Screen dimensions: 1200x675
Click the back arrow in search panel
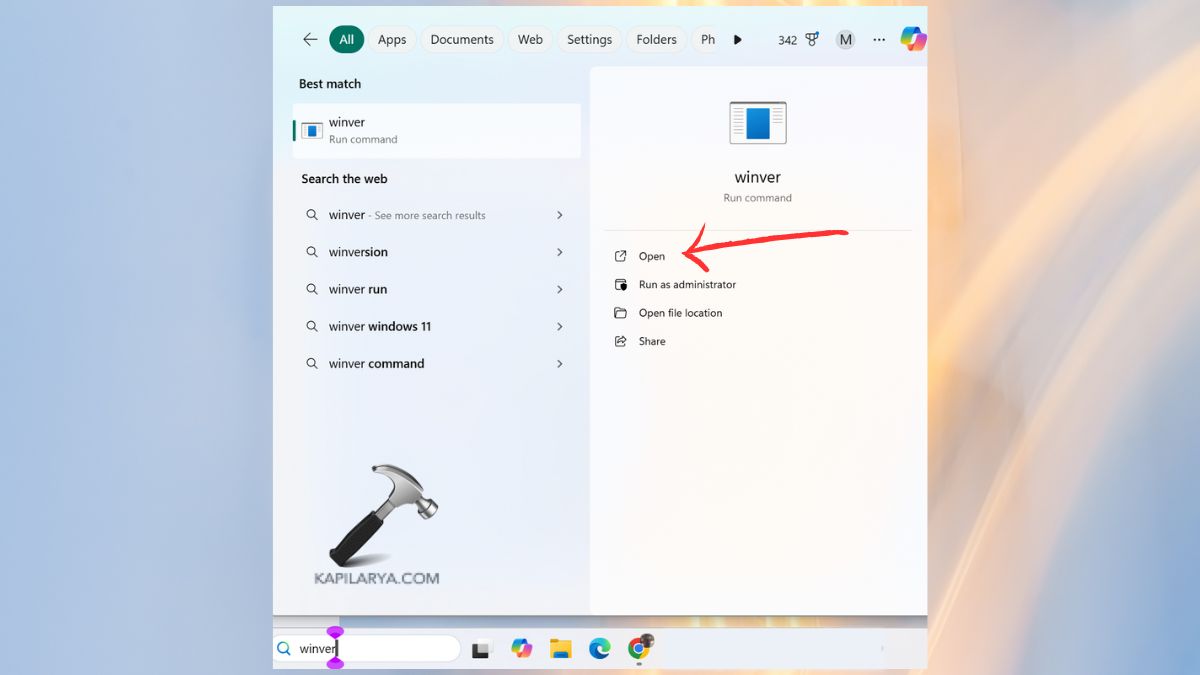coord(310,40)
